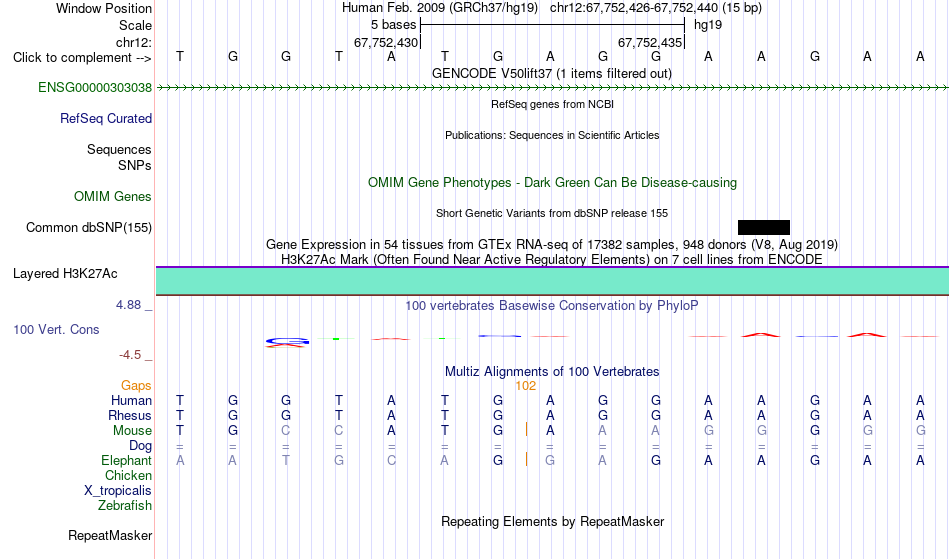Click the orange Gaps row label
The height and width of the screenshot is (559, 950).
coord(136,386)
